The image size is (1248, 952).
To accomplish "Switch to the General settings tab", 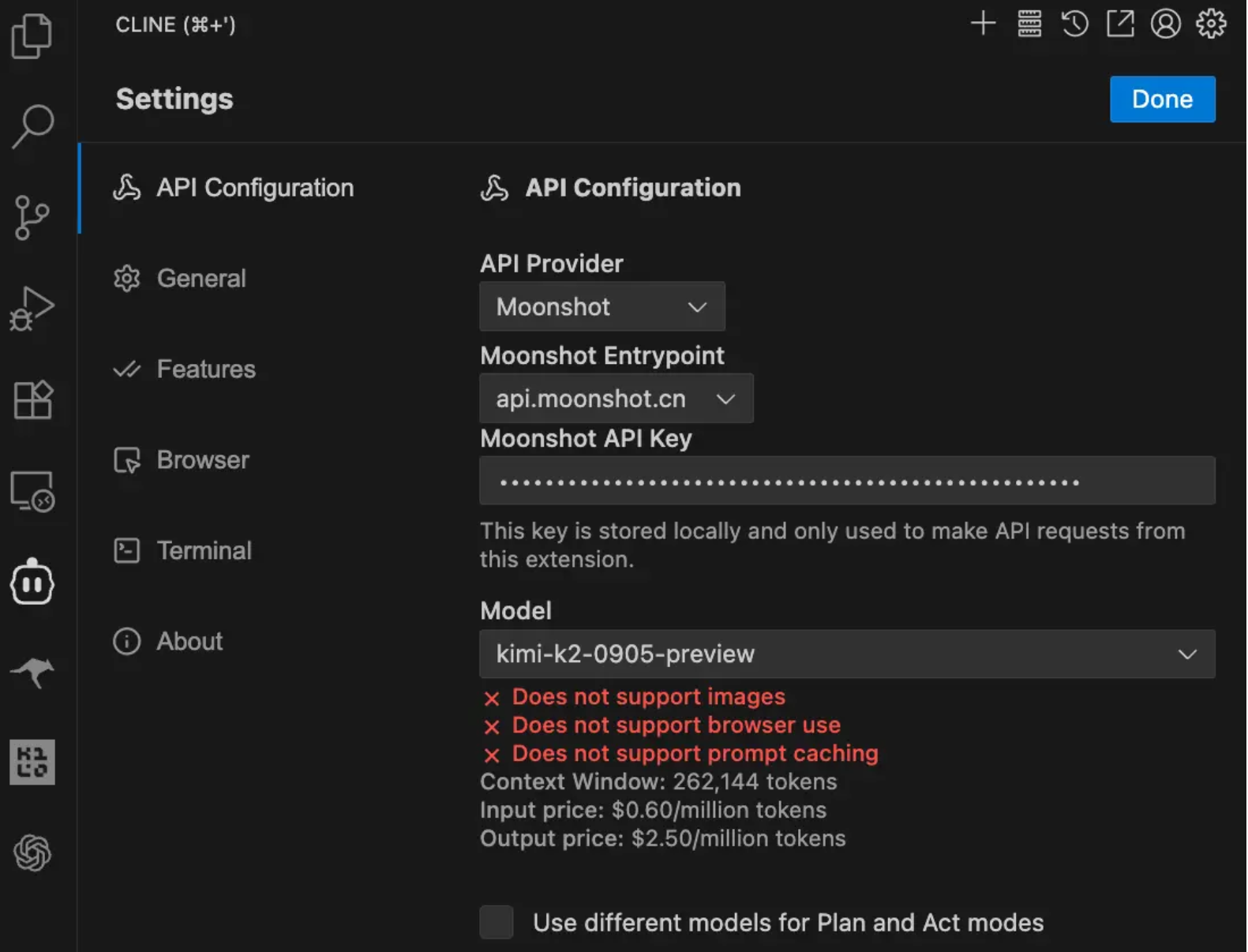I will [x=201, y=279].
